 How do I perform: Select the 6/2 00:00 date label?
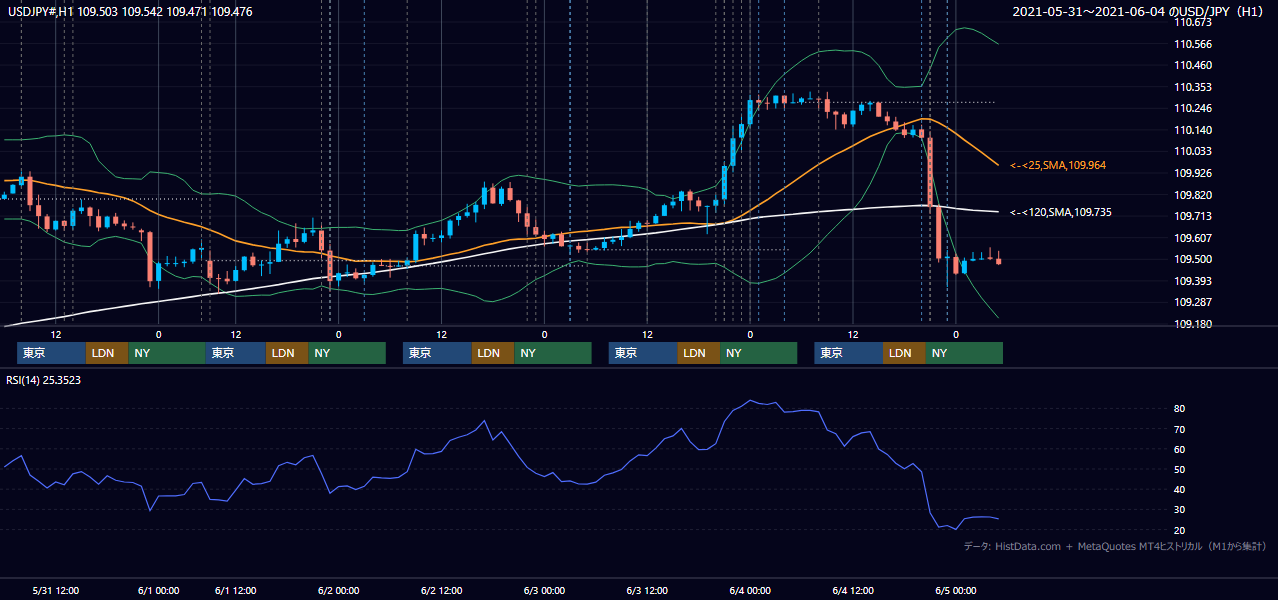pyautogui.click(x=338, y=591)
